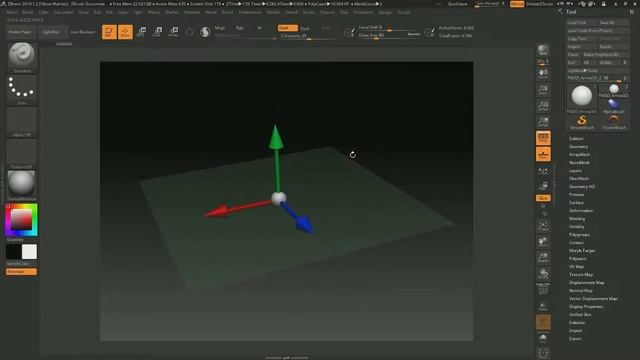Image resolution: width=640 pixels, height=360 pixels.
Task: Click the Solo mode icon
Action: tap(543, 338)
